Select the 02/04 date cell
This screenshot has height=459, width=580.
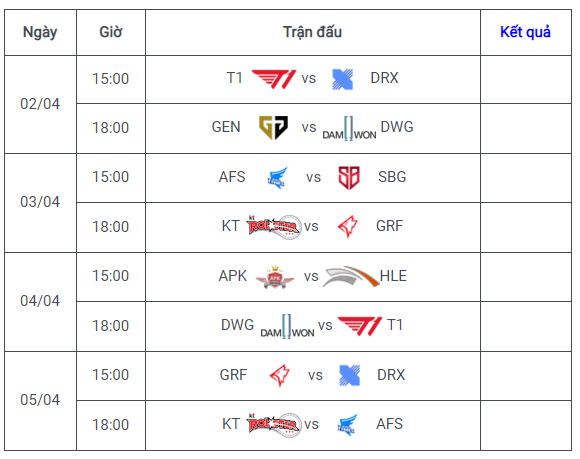(40, 104)
